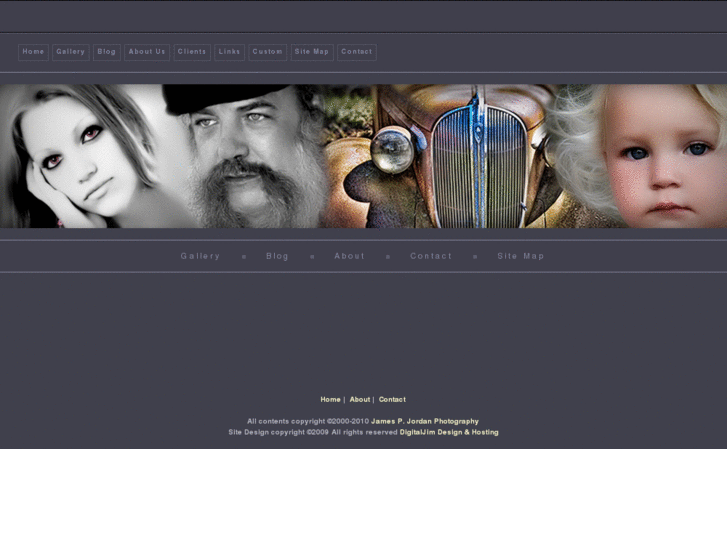Click Blog link below the banner
The height and width of the screenshot is (545, 727).
277,256
